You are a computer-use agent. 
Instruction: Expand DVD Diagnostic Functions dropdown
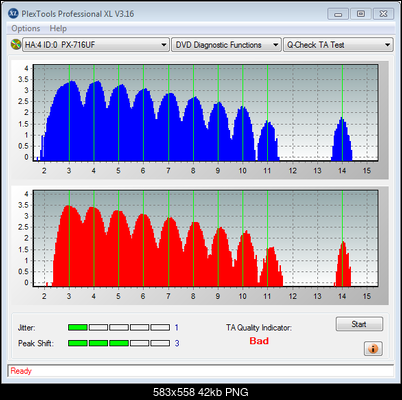tap(226, 45)
